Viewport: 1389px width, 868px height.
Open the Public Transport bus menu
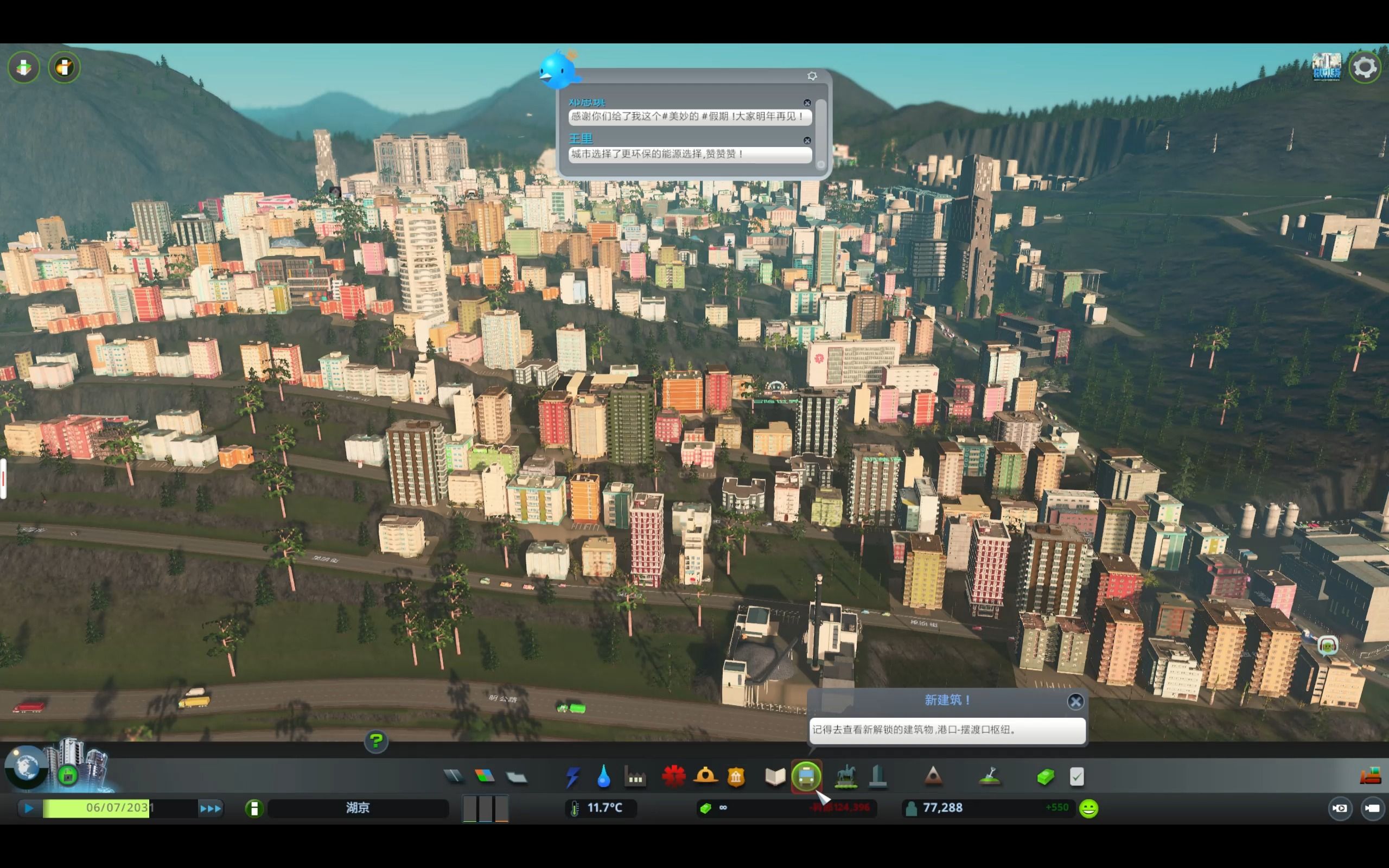[x=806, y=777]
